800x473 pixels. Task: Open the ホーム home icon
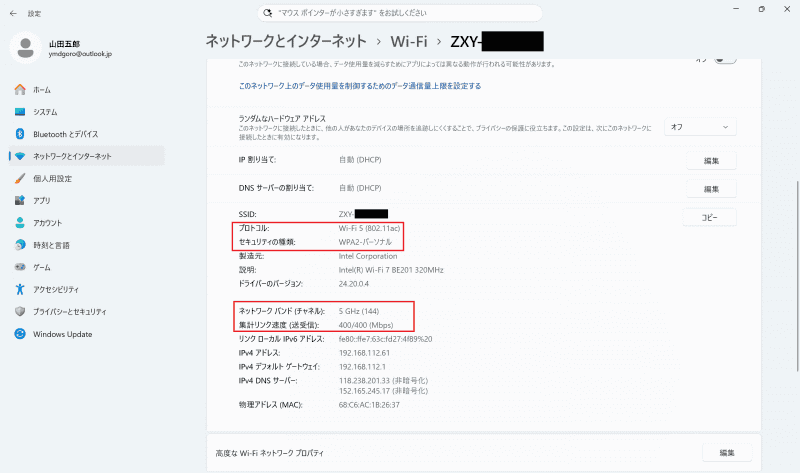click(20, 90)
